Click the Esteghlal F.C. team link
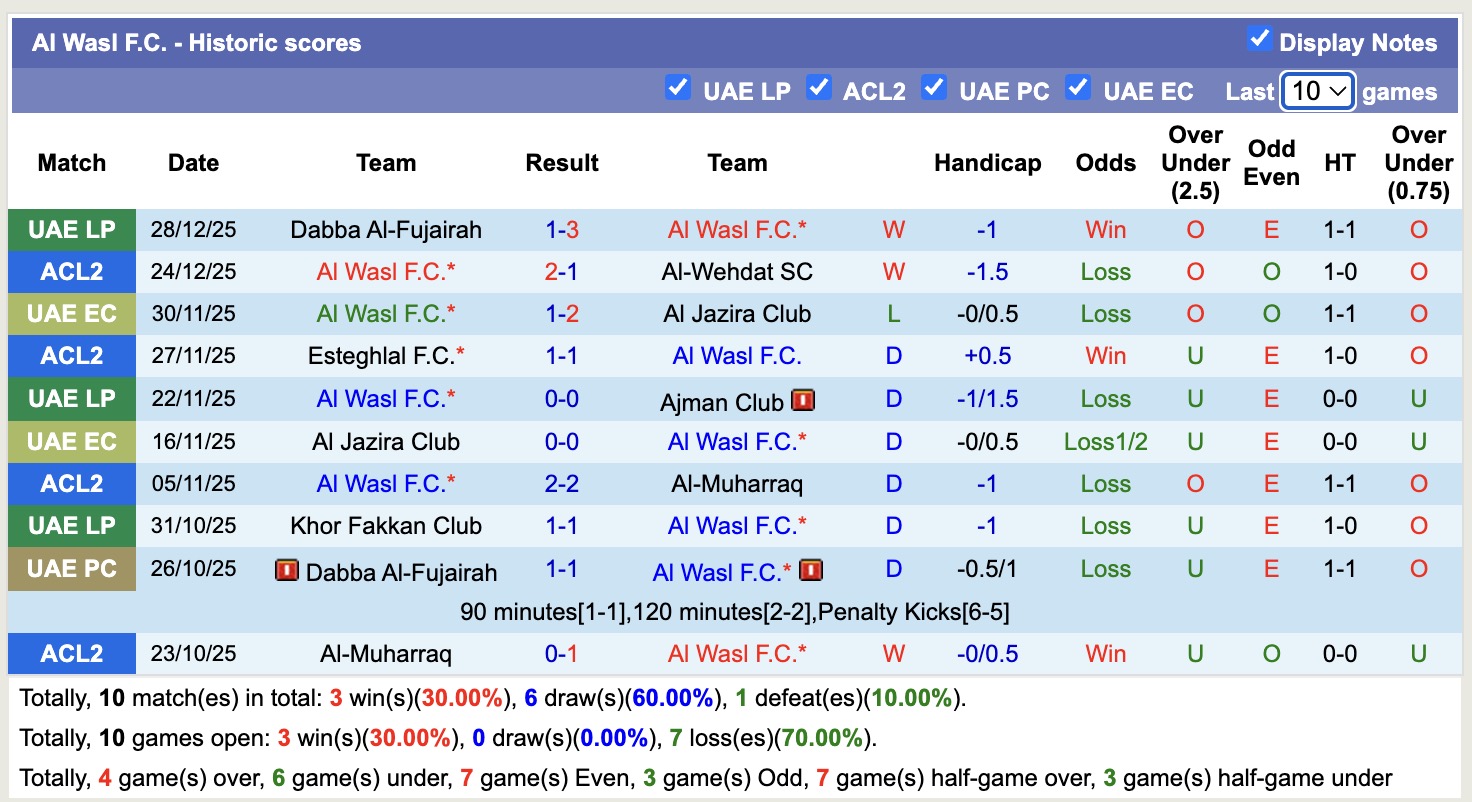Viewport: 1472px width, 802px height. (x=386, y=355)
